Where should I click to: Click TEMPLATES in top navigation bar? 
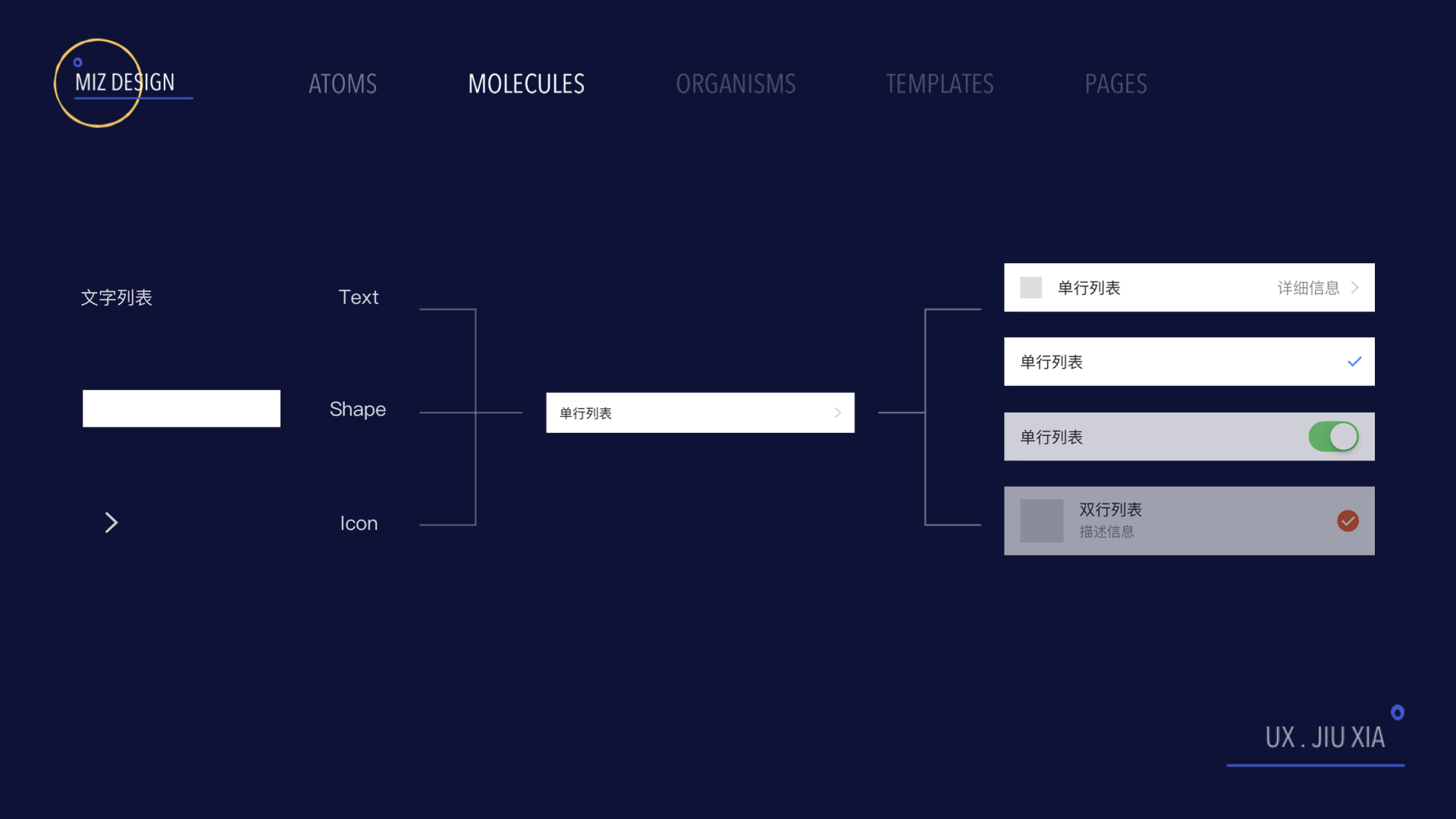pyautogui.click(x=939, y=84)
